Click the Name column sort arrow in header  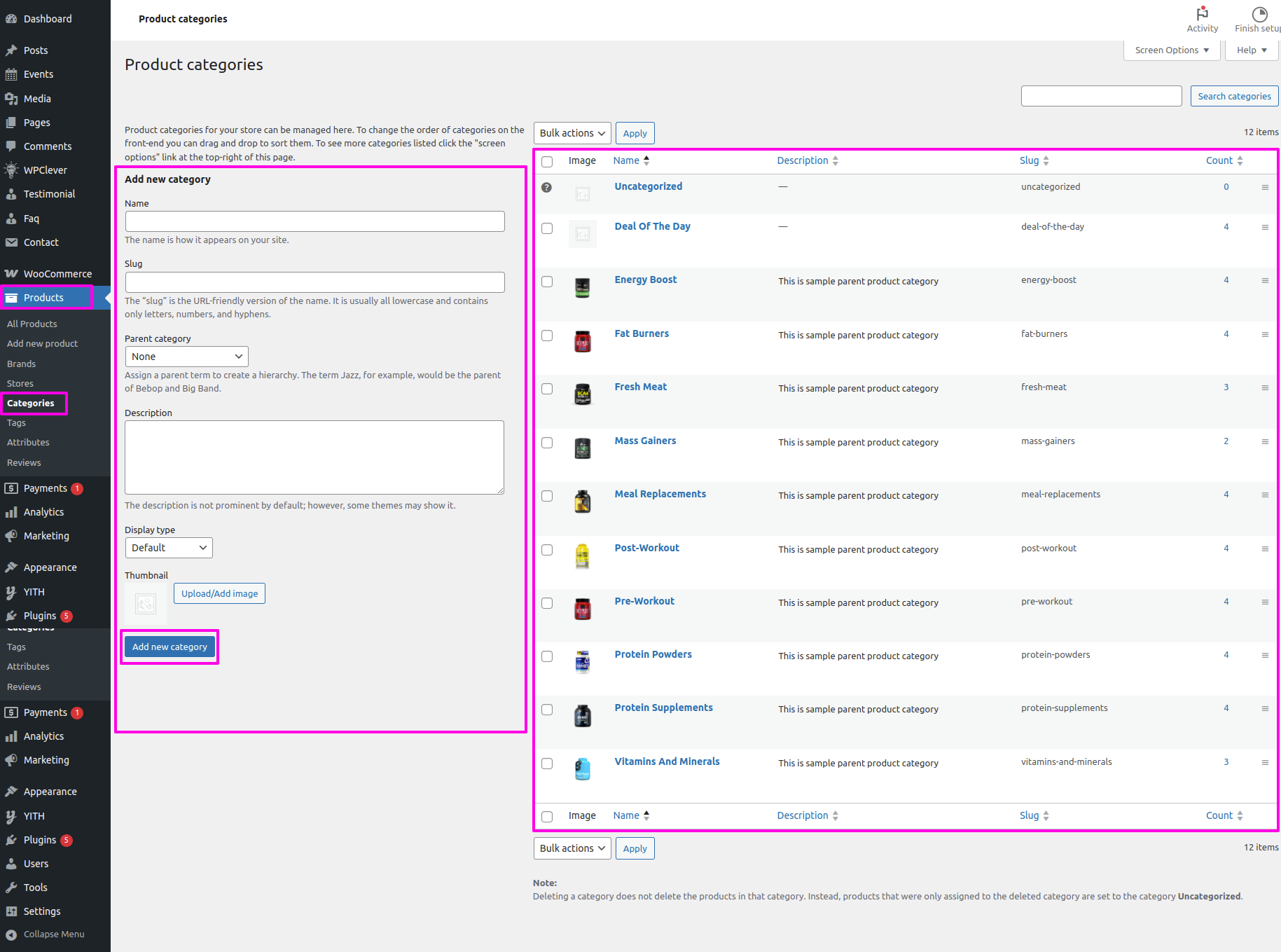pyautogui.click(x=646, y=160)
